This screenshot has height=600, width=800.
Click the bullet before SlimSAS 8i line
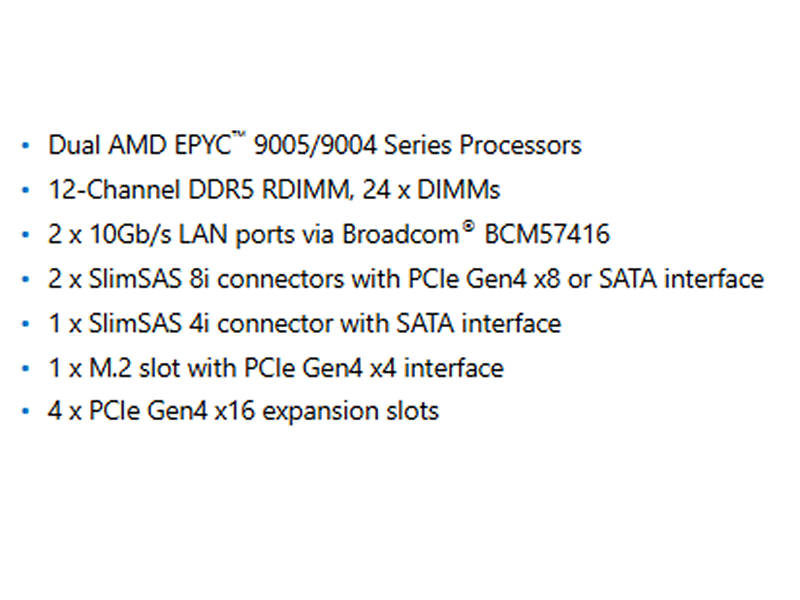point(26,280)
